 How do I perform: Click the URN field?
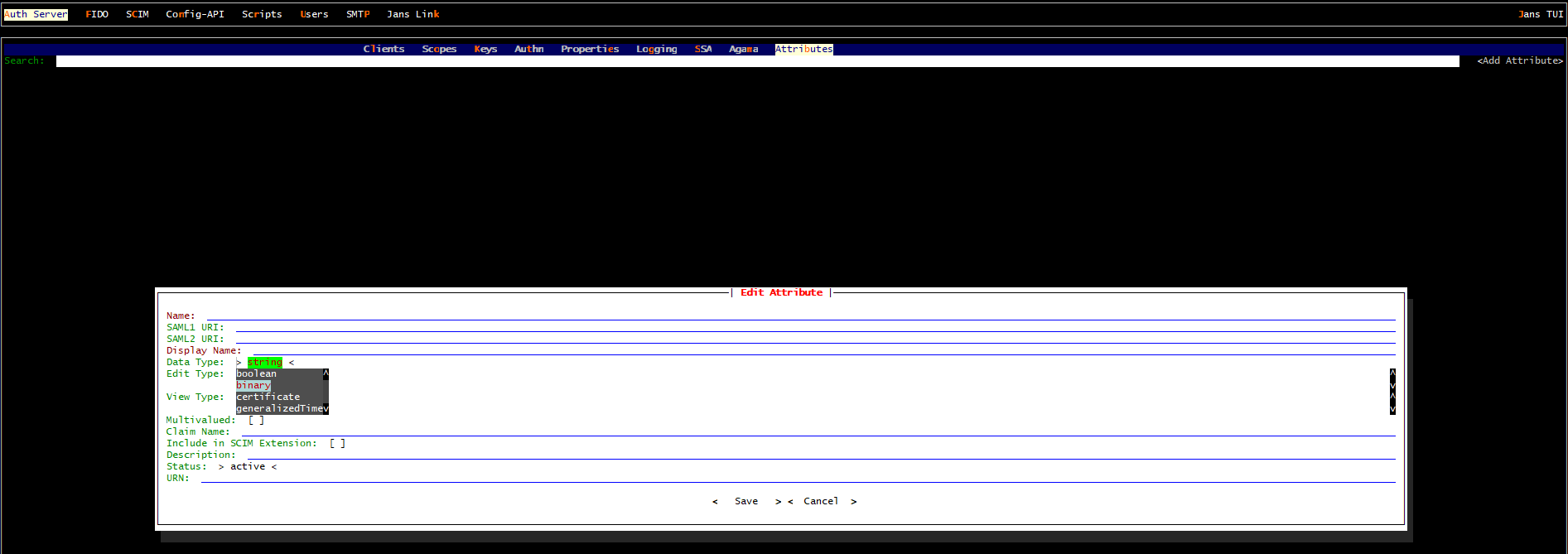(x=798, y=478)
